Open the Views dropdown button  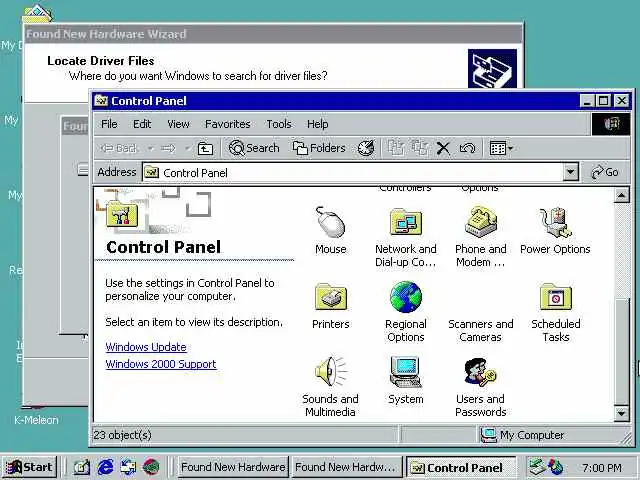tap(501, 148)
